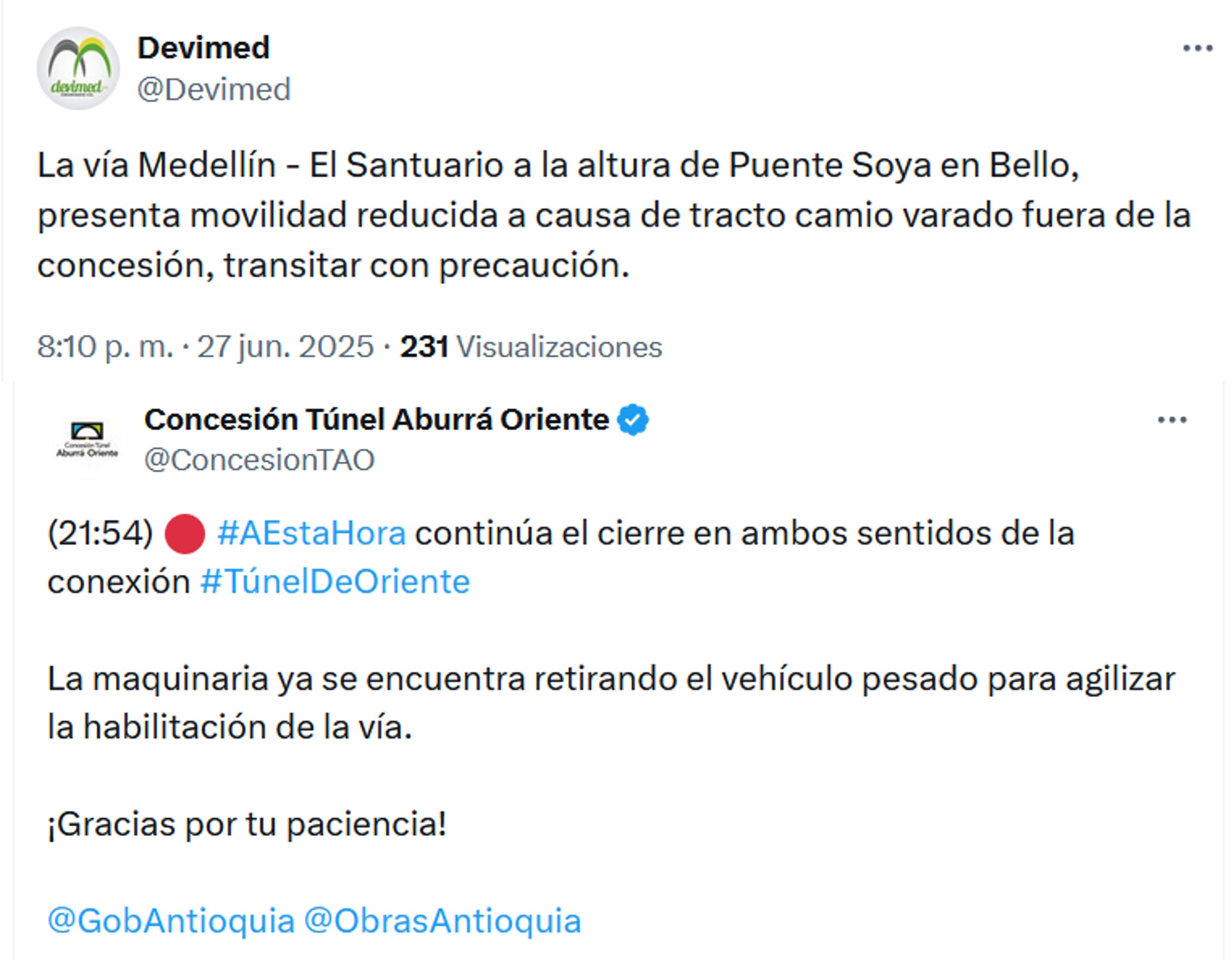Click the @GobAntioquia mention
Screen dimensions: 1232x960
[x=171, y=921]
